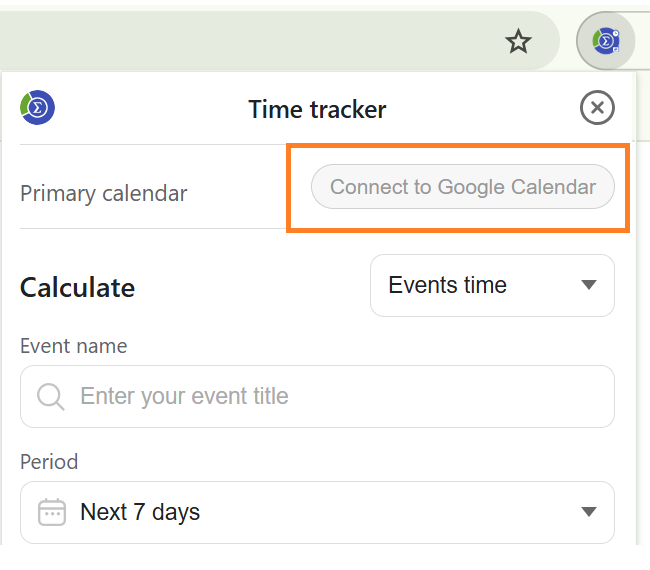Click the arrow beside Events time
650x570 pixels.
click(x=589, y=285)
